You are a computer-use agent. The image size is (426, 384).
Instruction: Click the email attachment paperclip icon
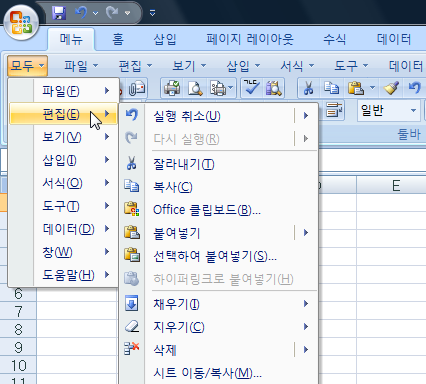[x=137, y=88]
